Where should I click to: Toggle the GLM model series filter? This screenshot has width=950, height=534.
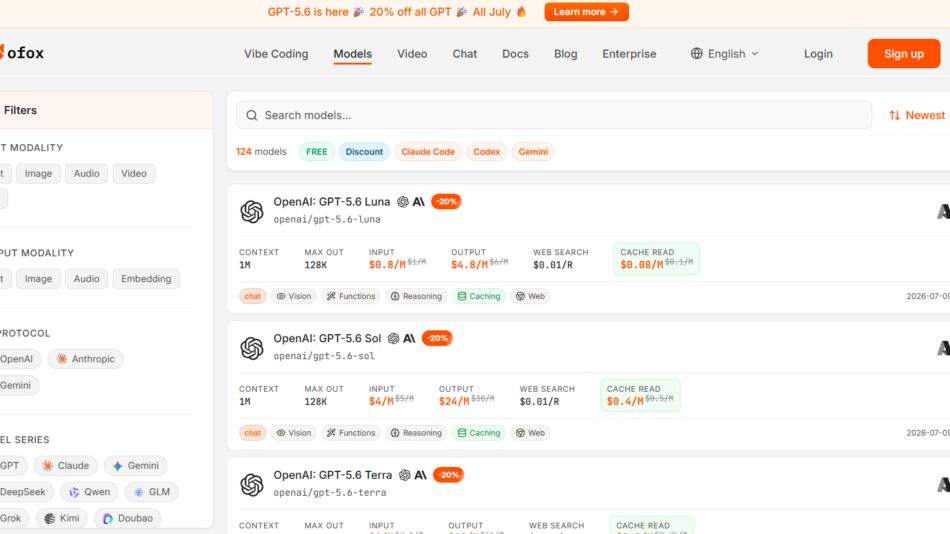pyautogui.click(x=152, y=492)
